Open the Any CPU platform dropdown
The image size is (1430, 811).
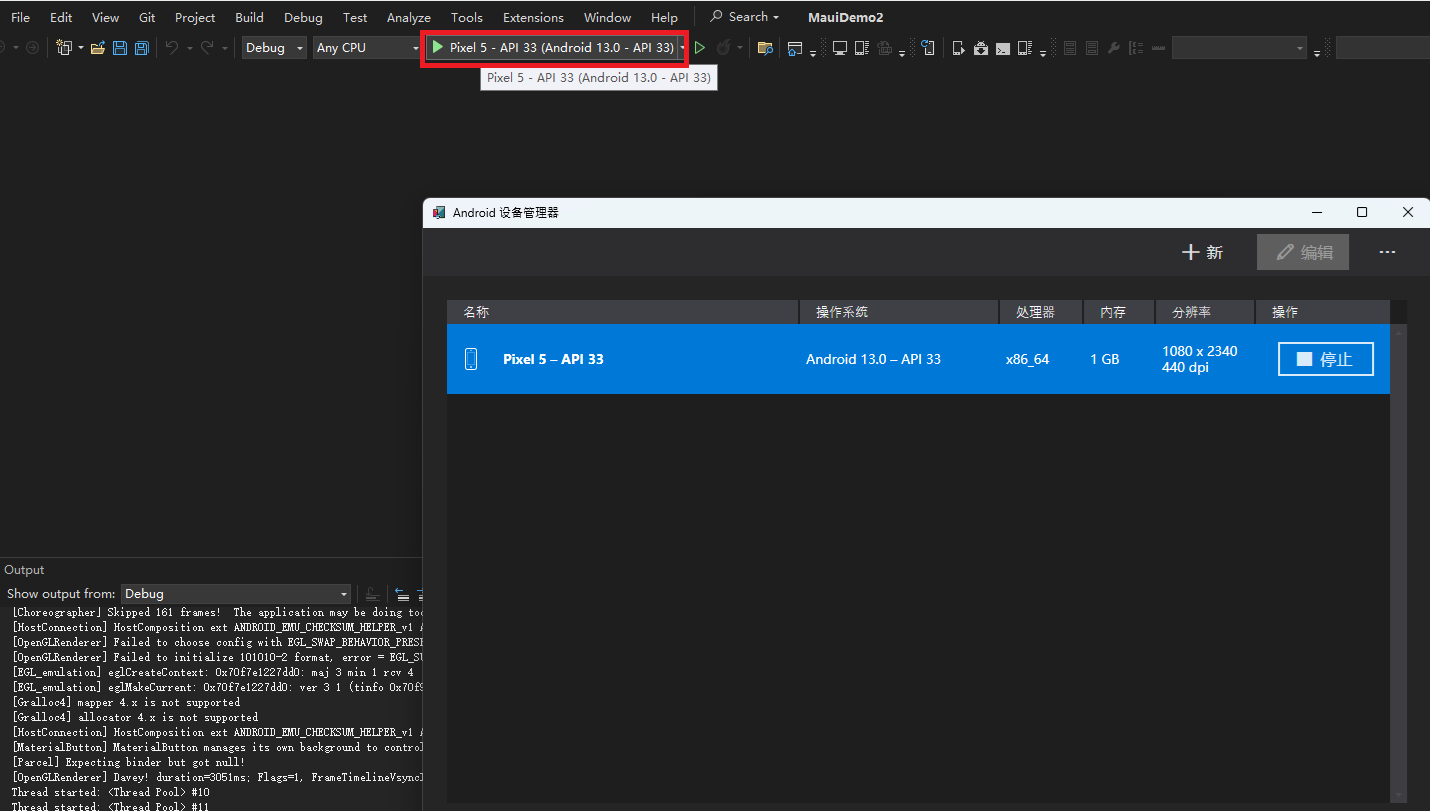[x=367, y=47]
